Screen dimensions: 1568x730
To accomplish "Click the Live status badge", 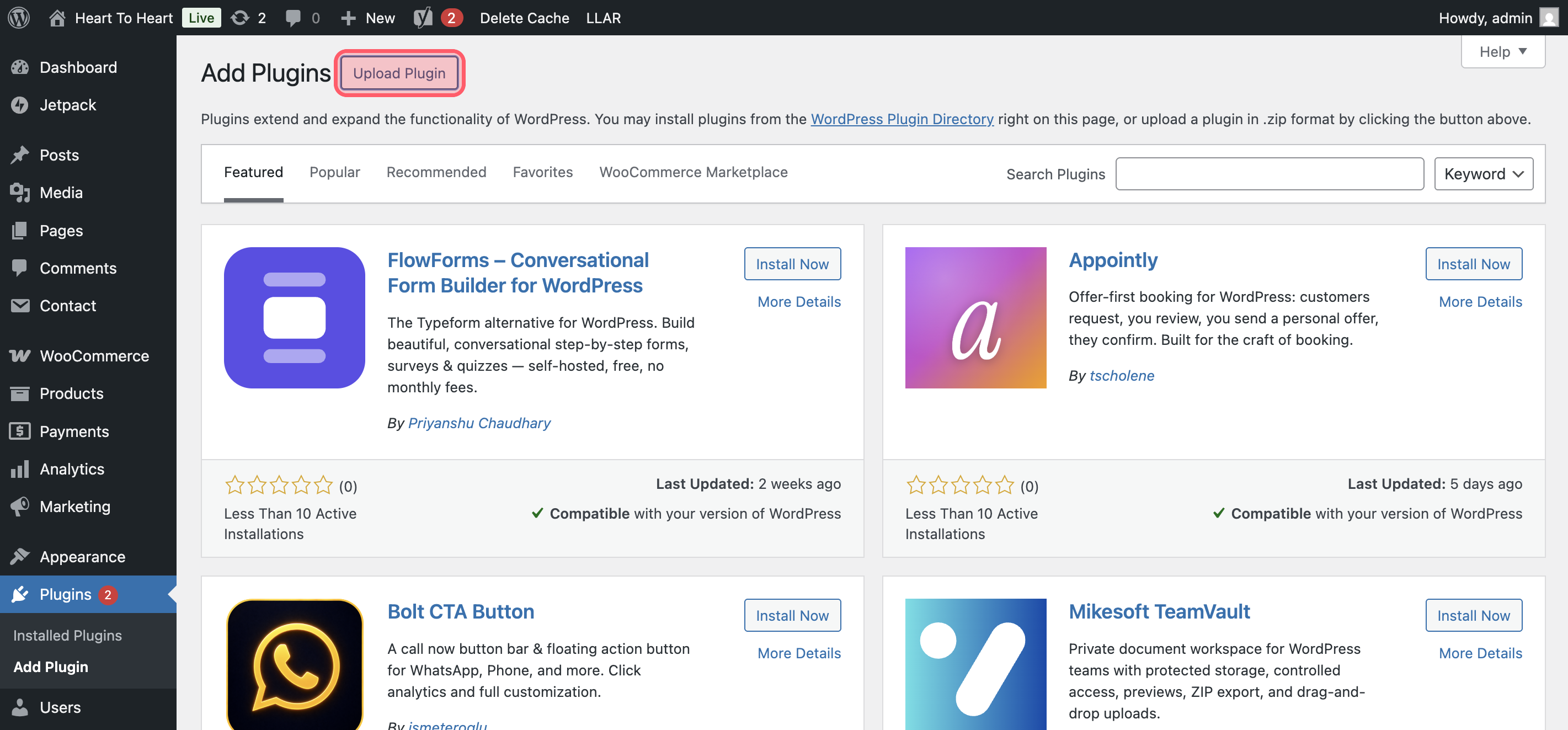I will 201,18.
